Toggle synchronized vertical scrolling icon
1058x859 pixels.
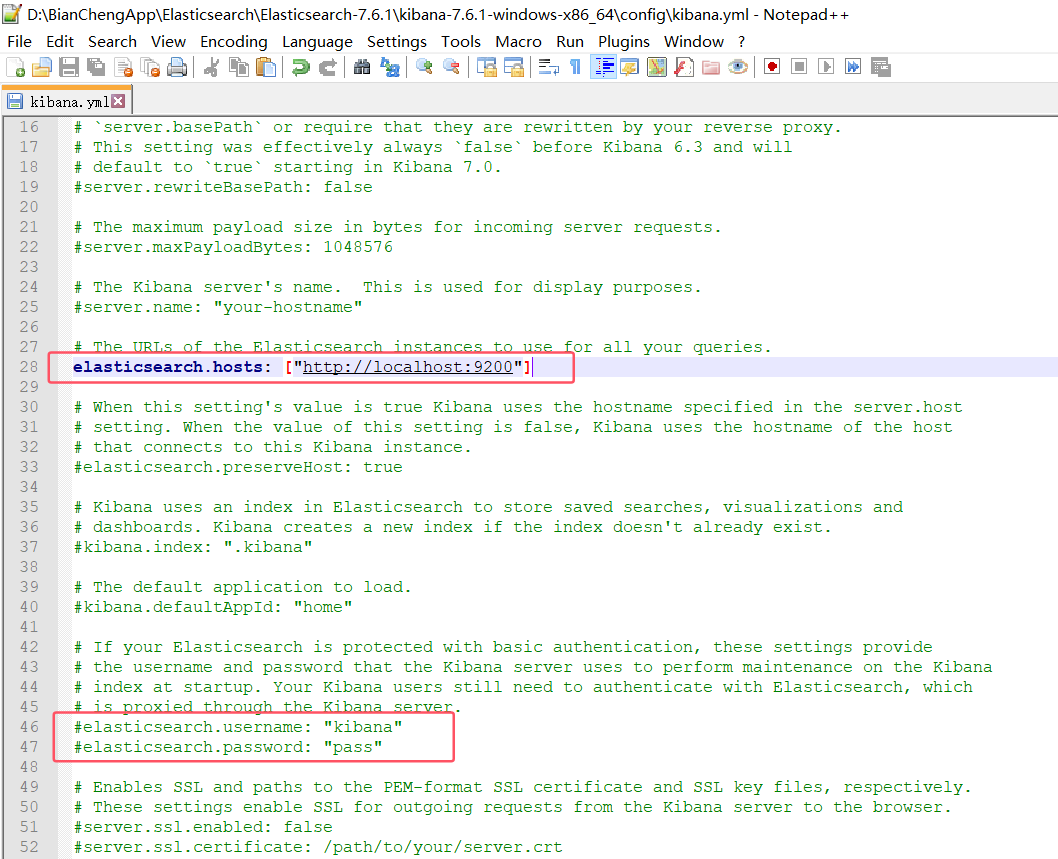click(x=486, y=67)
